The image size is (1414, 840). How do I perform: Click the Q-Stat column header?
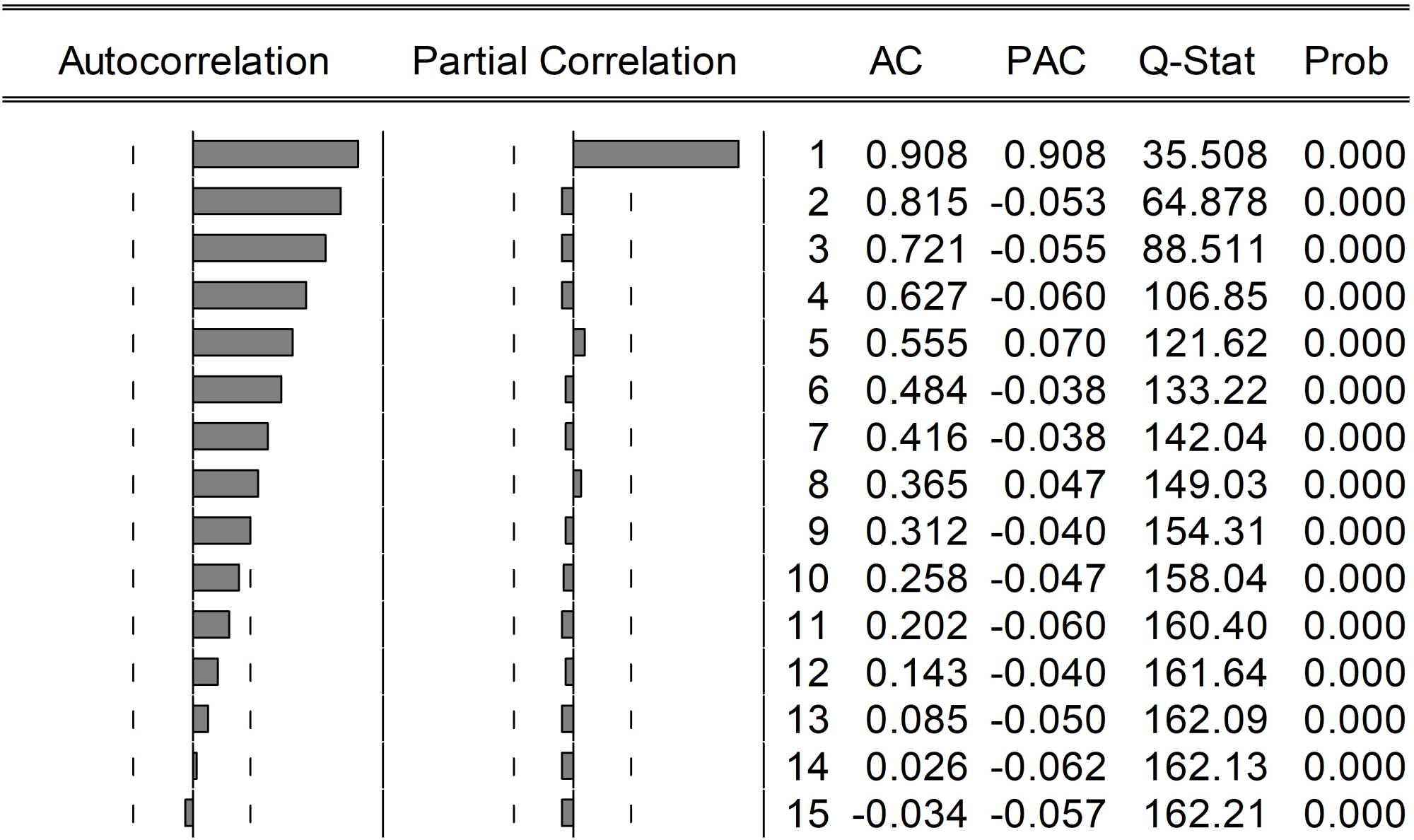click(1196, 61)
